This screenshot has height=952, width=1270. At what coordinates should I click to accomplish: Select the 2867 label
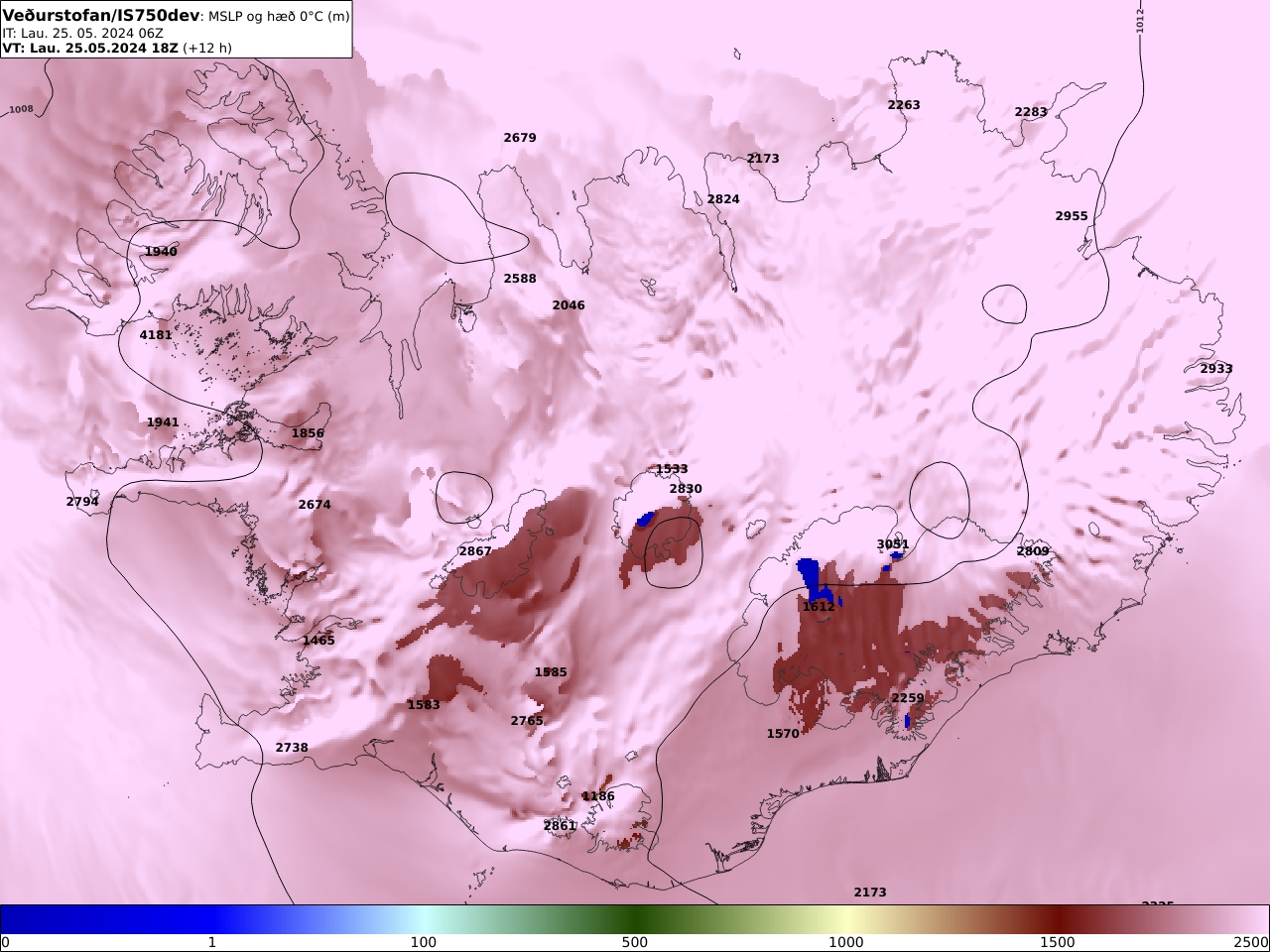475,551
